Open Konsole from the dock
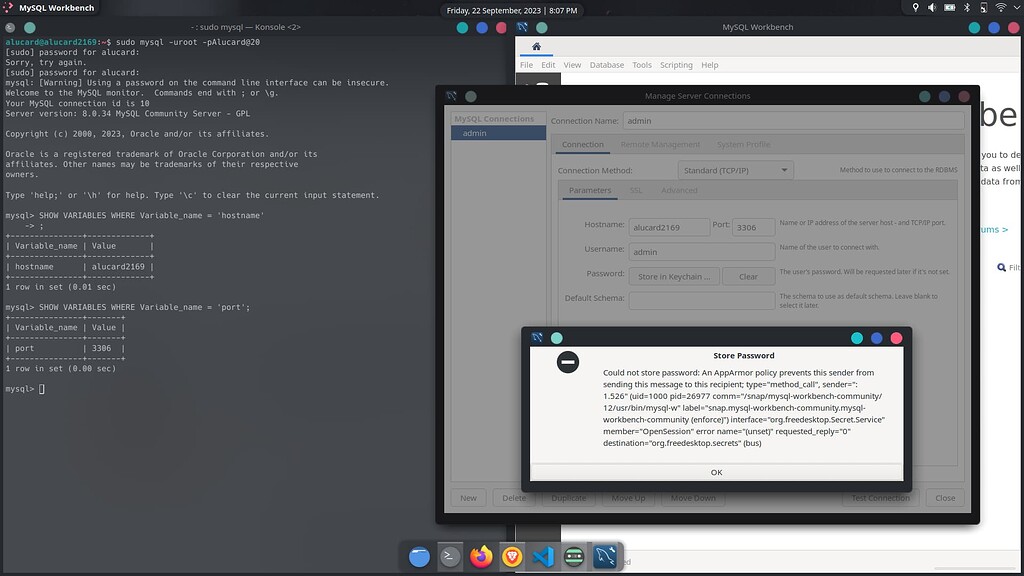This screenshot has height=576, width=1024. point(450,558)
